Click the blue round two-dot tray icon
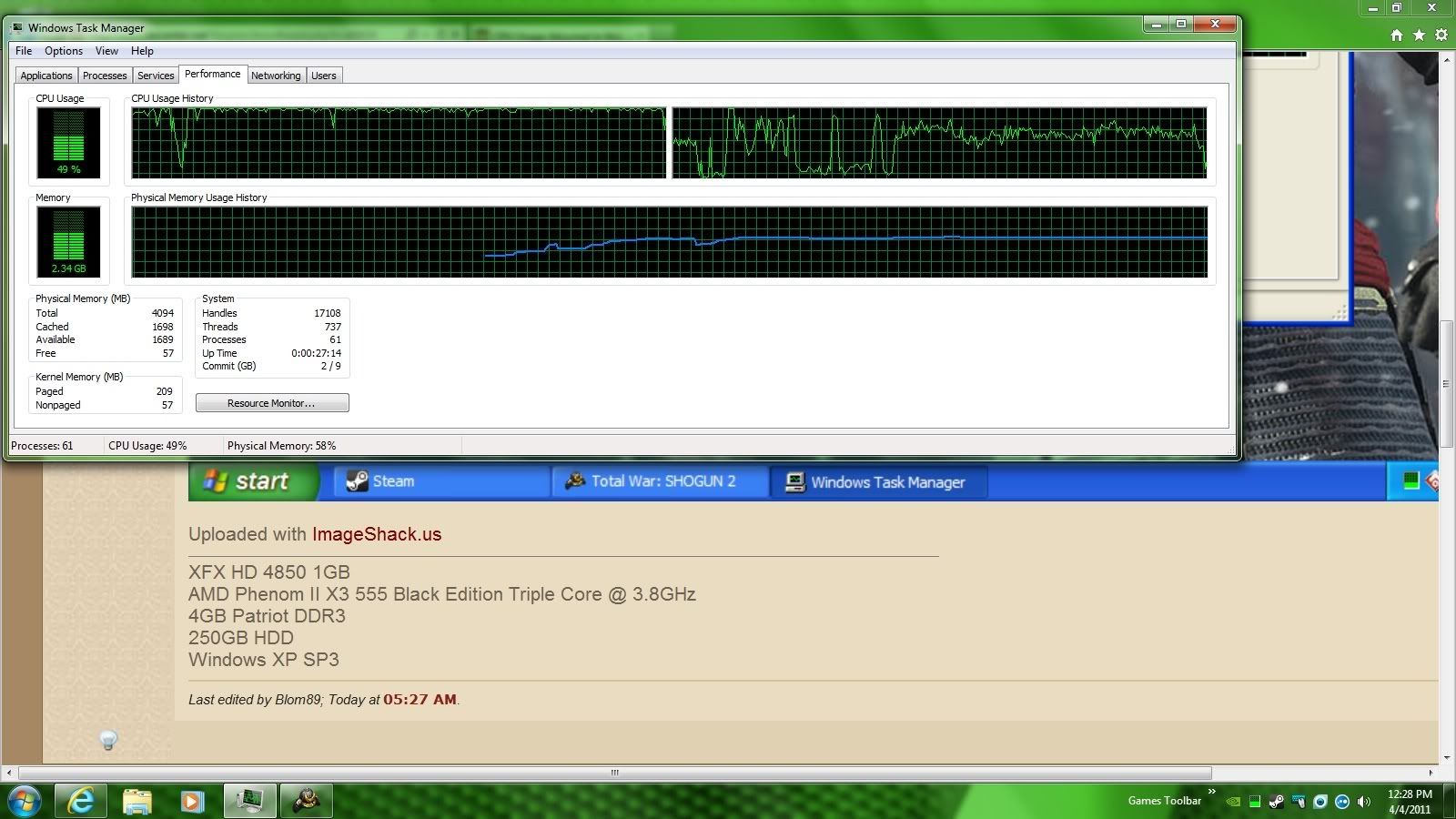1456x819 pixels. (x=1342, y=802)
